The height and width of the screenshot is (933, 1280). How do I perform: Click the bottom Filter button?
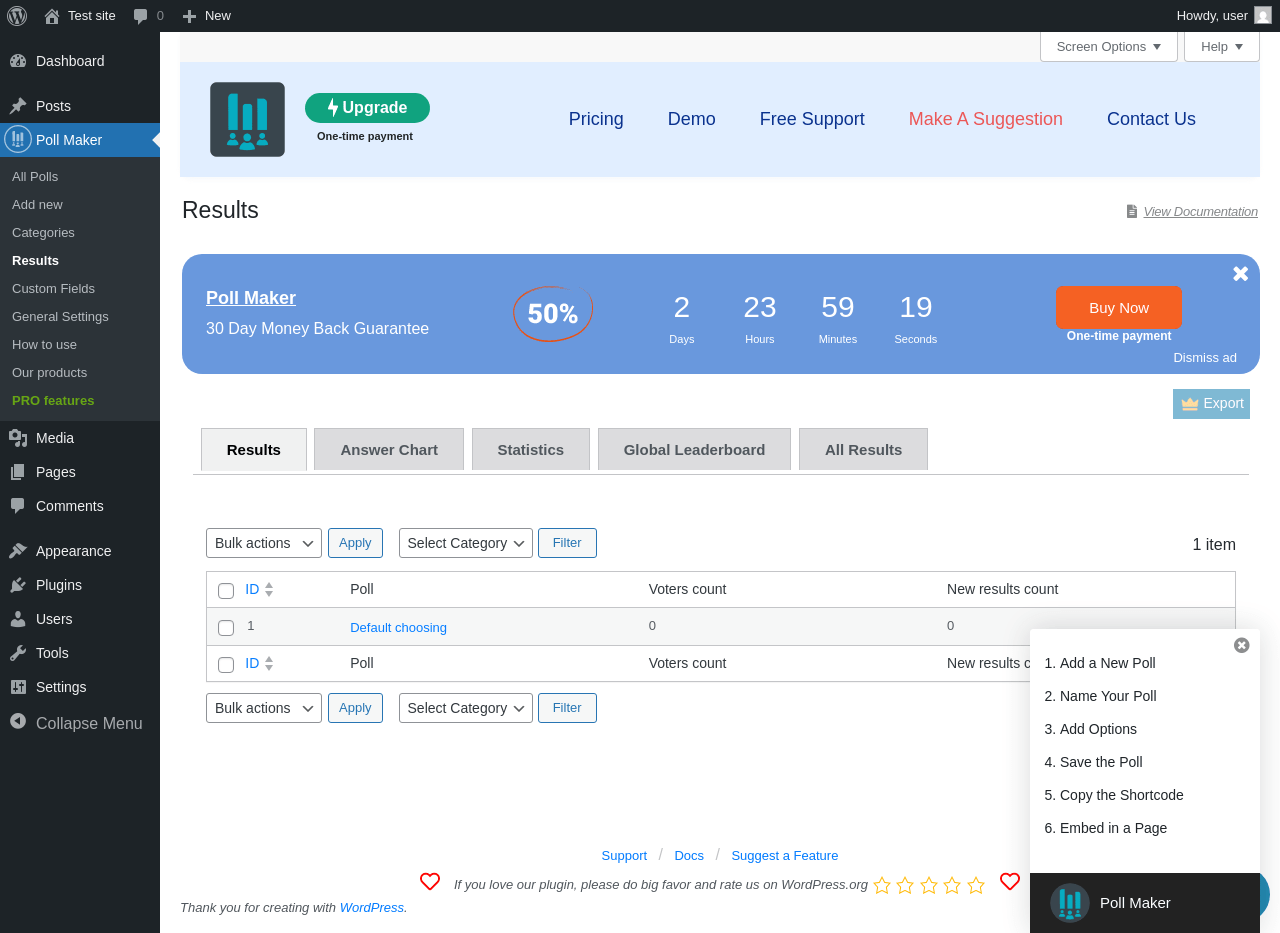pyautogui.click(x=567, y=708)
